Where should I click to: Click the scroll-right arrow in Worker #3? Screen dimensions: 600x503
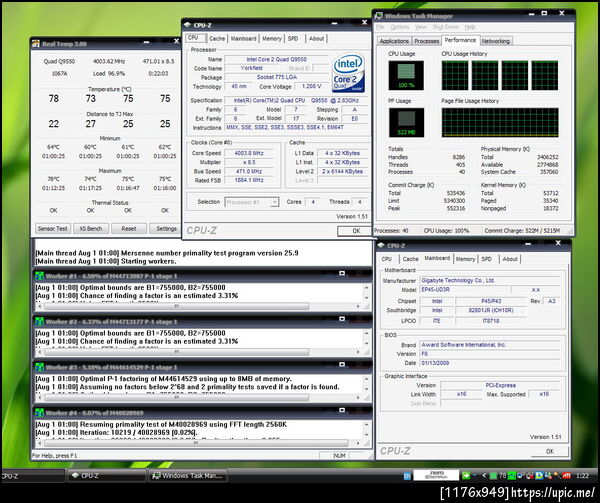[x=358, y=397]
